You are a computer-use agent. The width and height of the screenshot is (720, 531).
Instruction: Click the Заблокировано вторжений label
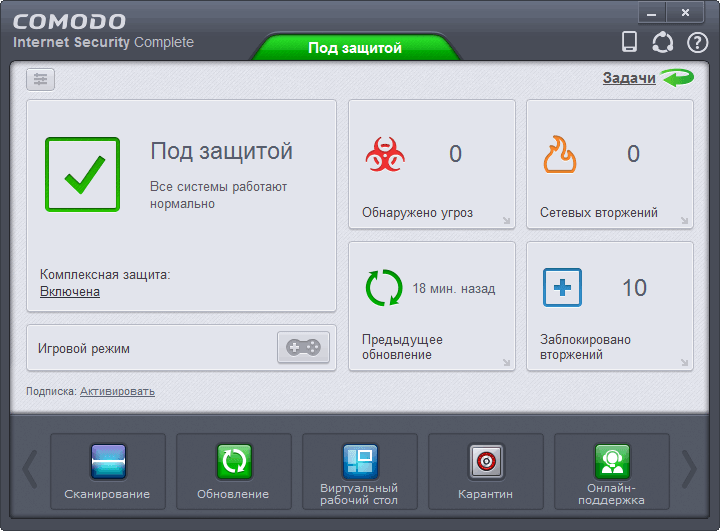click(x=585, y=347)
